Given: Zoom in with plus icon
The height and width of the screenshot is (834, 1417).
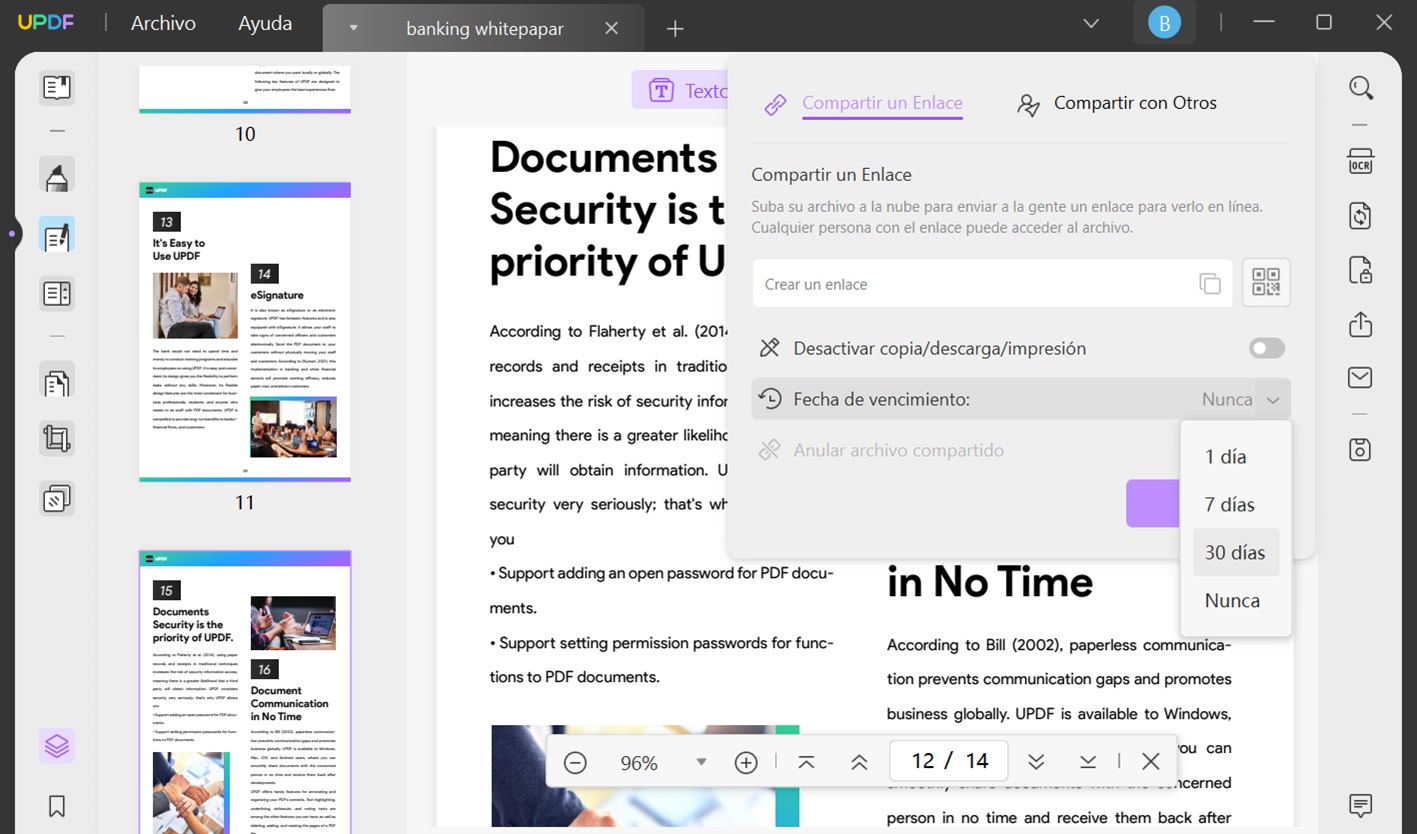Looking at the screenshot, I should [x=746, y=763].
